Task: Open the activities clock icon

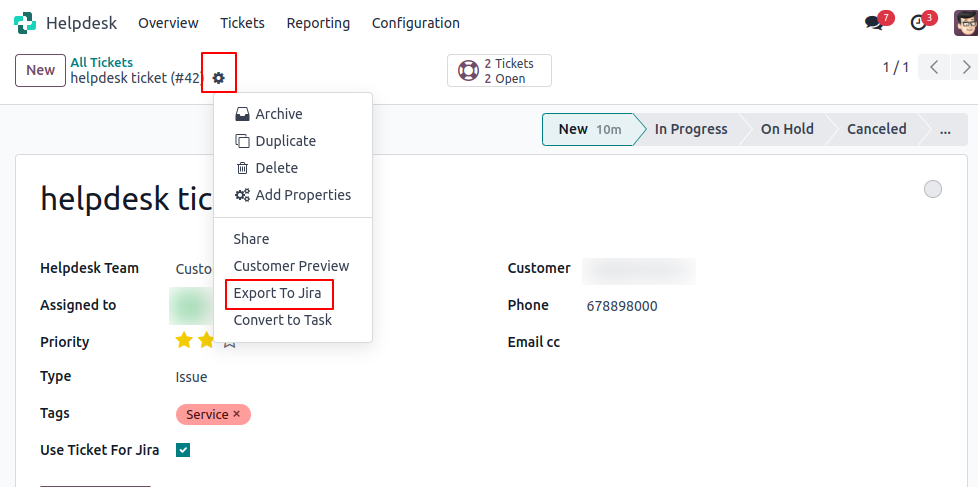Action: point(918,23)
